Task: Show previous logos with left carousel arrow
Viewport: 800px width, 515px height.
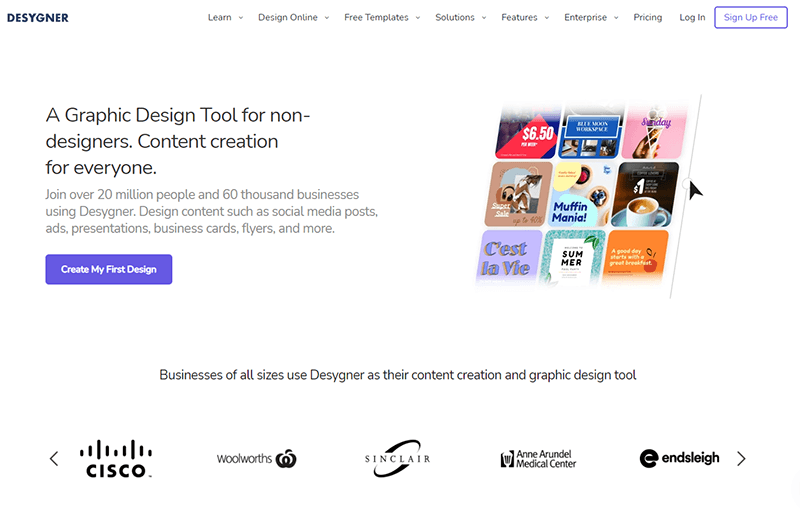Action: click(x=54, y=459)
